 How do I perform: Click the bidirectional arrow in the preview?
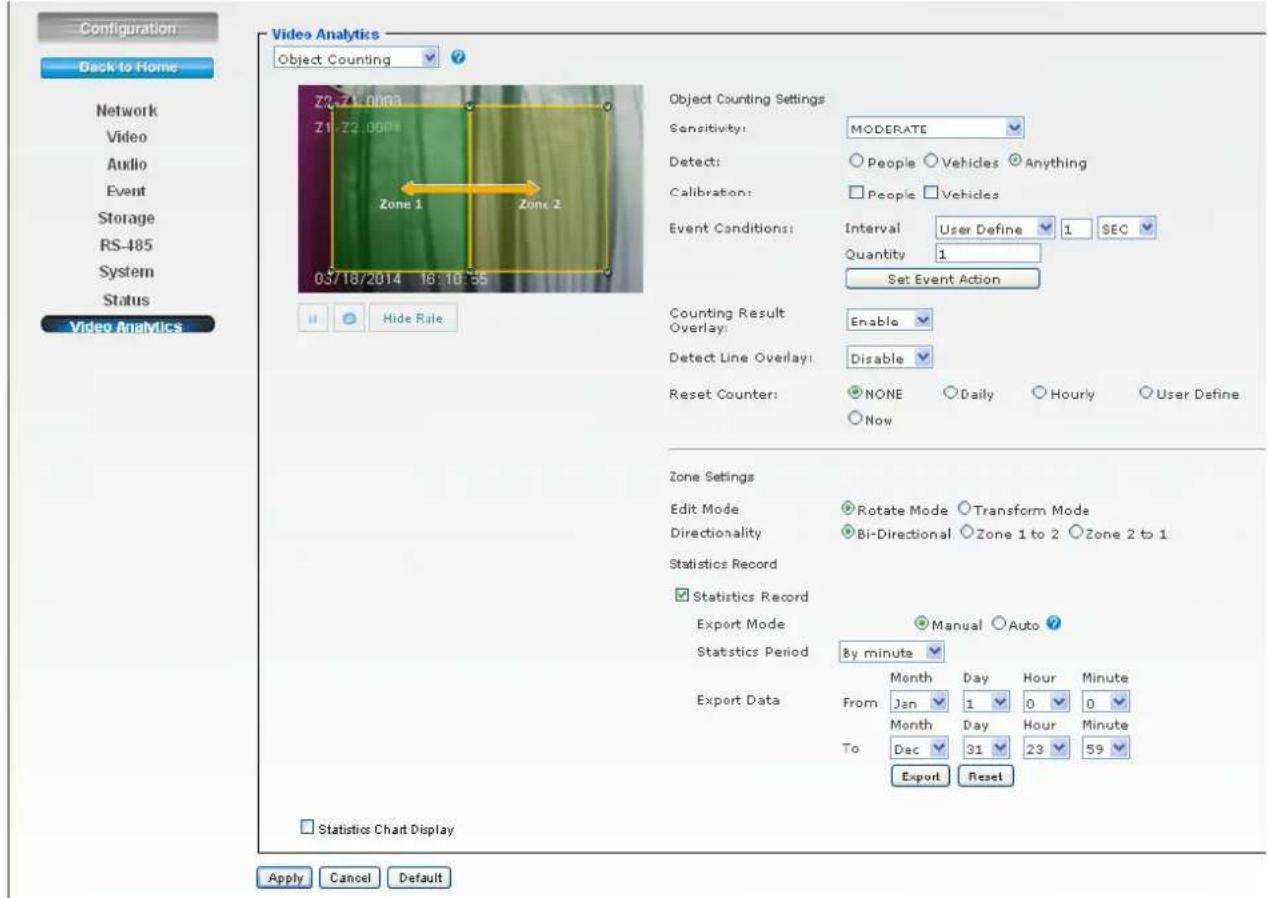click(x=470, y=188)
